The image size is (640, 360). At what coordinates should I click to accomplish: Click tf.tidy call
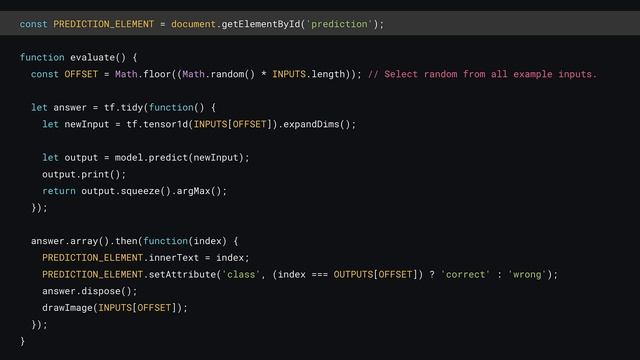tap(123, 108)
